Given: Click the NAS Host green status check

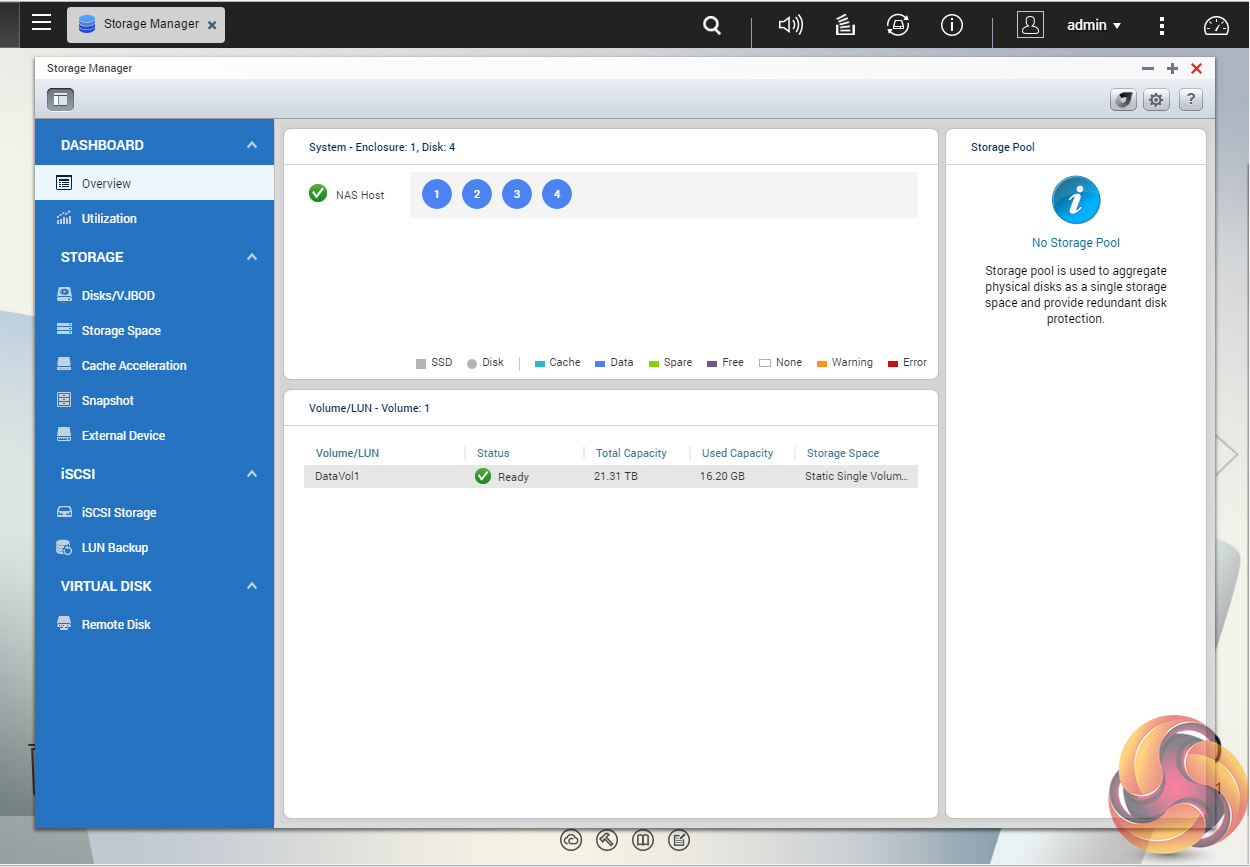Looking at the screenshot, I should [x=318, y=193].
